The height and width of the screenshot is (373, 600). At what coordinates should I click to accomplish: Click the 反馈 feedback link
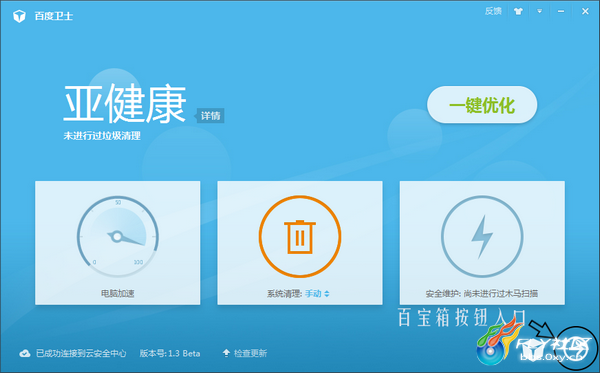pos(493,11)
